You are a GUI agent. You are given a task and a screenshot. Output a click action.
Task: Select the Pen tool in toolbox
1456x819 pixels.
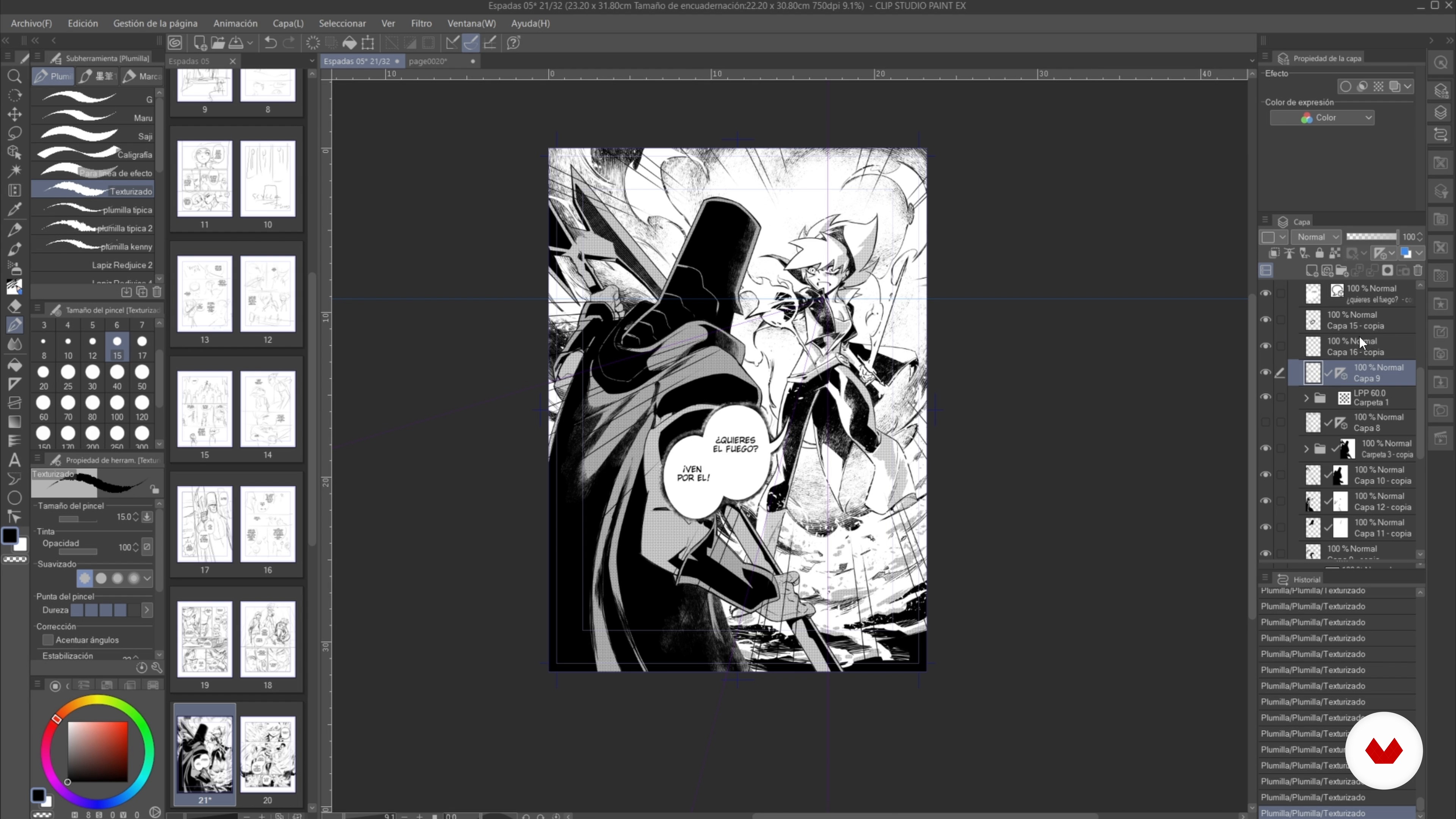(x=15, y=325)
